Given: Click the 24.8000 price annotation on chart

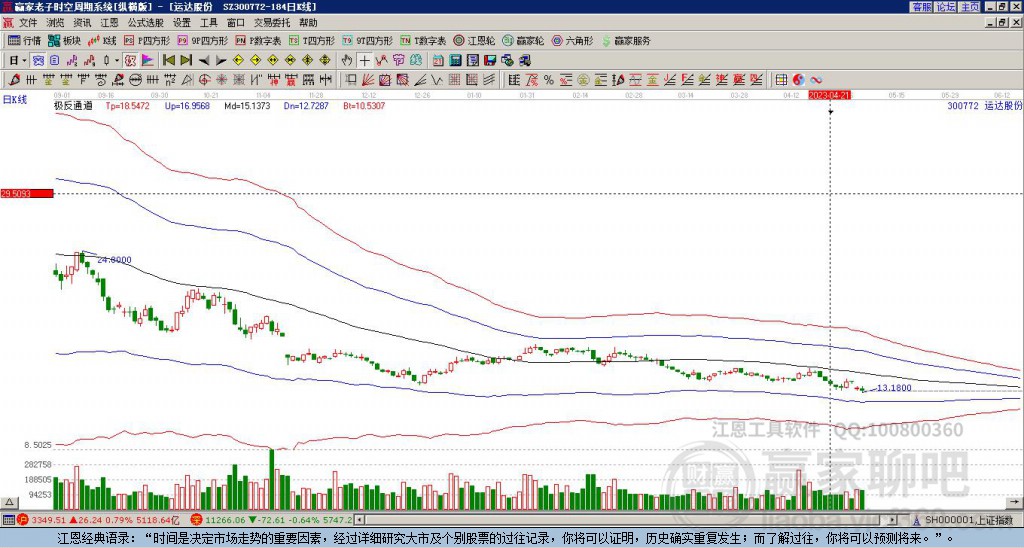Looking at the screenshot, I should click(114, 260).
